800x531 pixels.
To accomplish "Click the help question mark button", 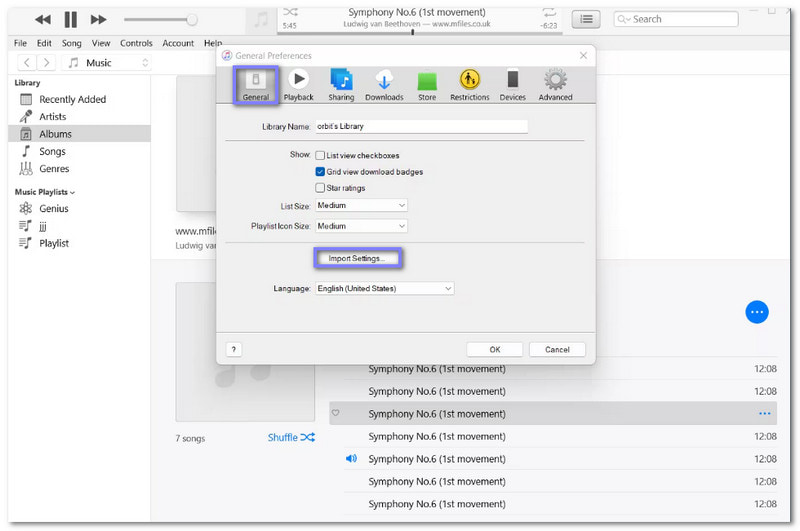I will coord(234,349).
